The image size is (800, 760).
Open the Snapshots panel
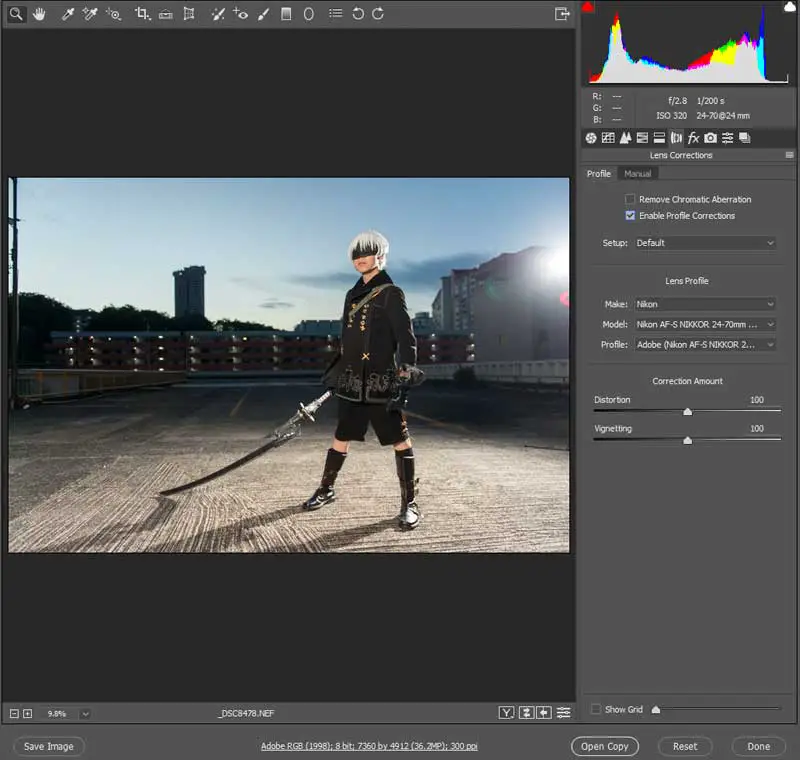point(745,138)
